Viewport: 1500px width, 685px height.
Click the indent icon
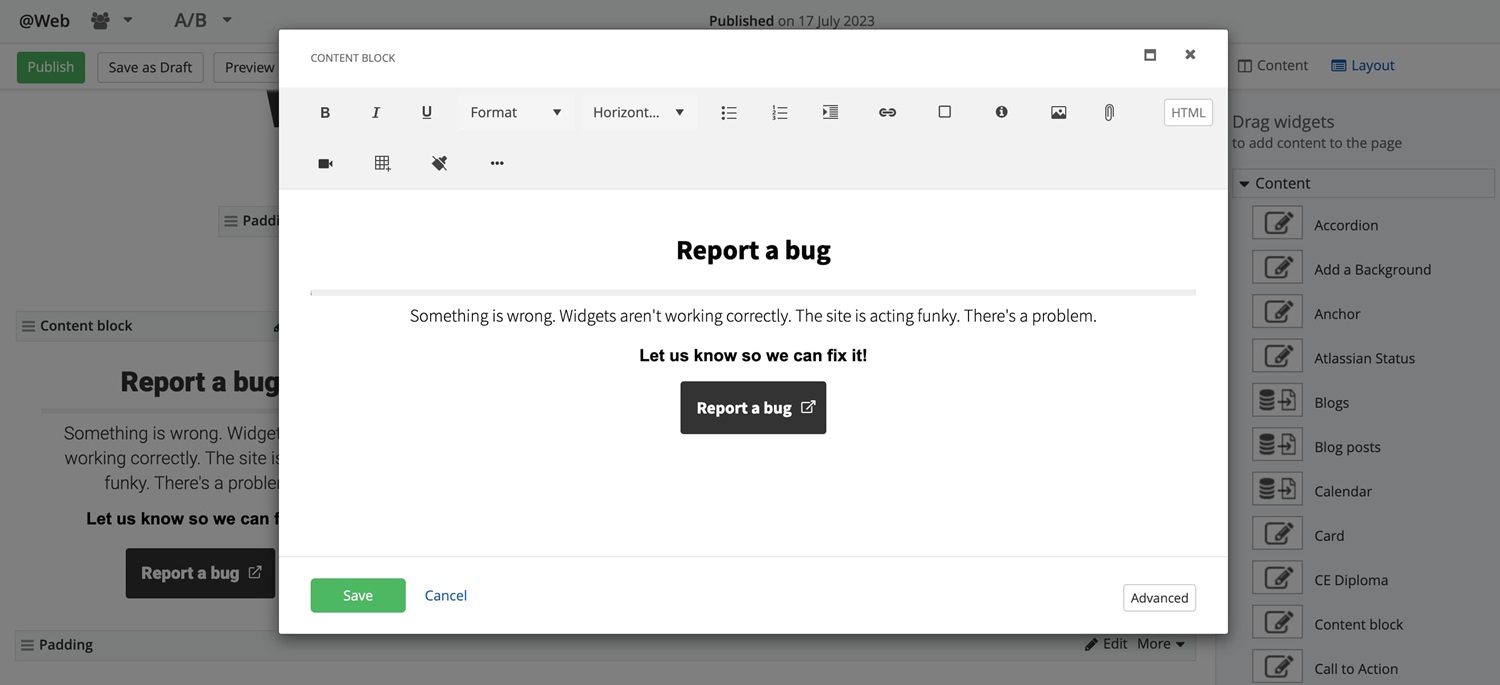(x=830, y=113)
